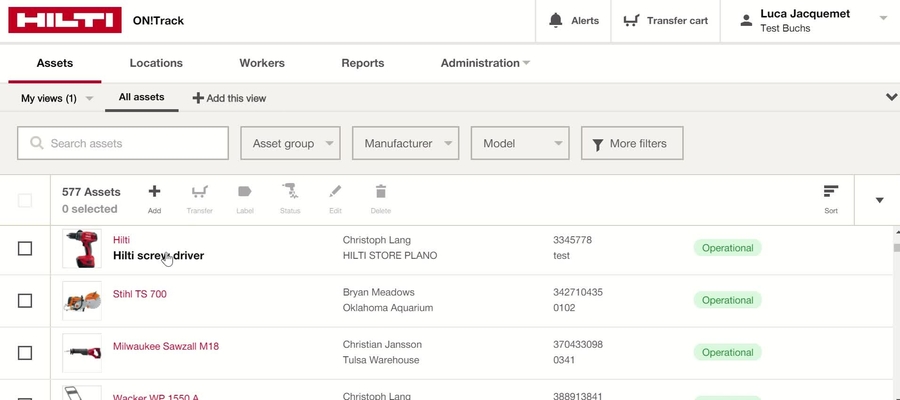This screenshot has width=900, height=400.
Task: Expand the Luca Jacquemet account dropdown arrow
Action: [x=883, y=18]
